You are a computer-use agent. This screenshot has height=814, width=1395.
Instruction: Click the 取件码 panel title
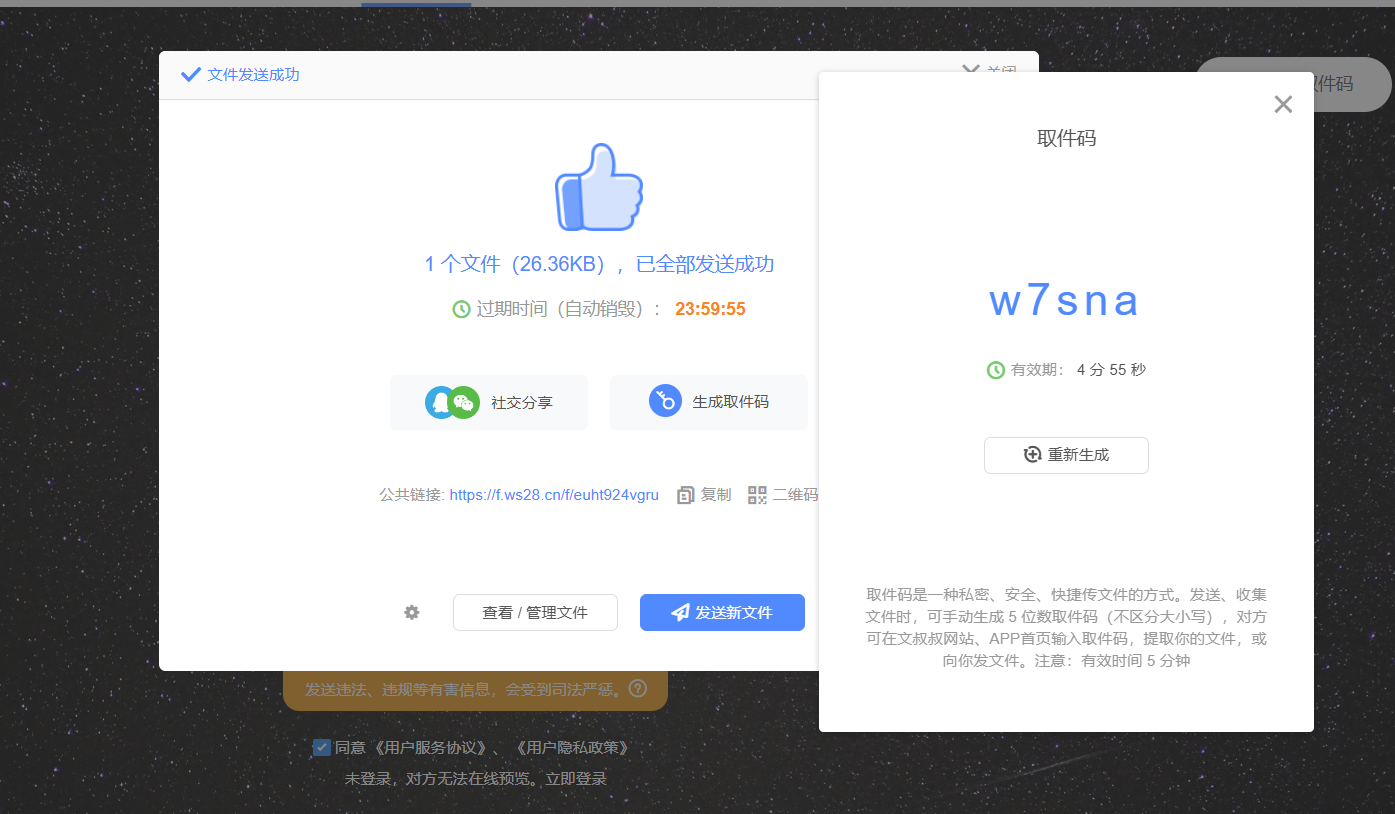1066,138
